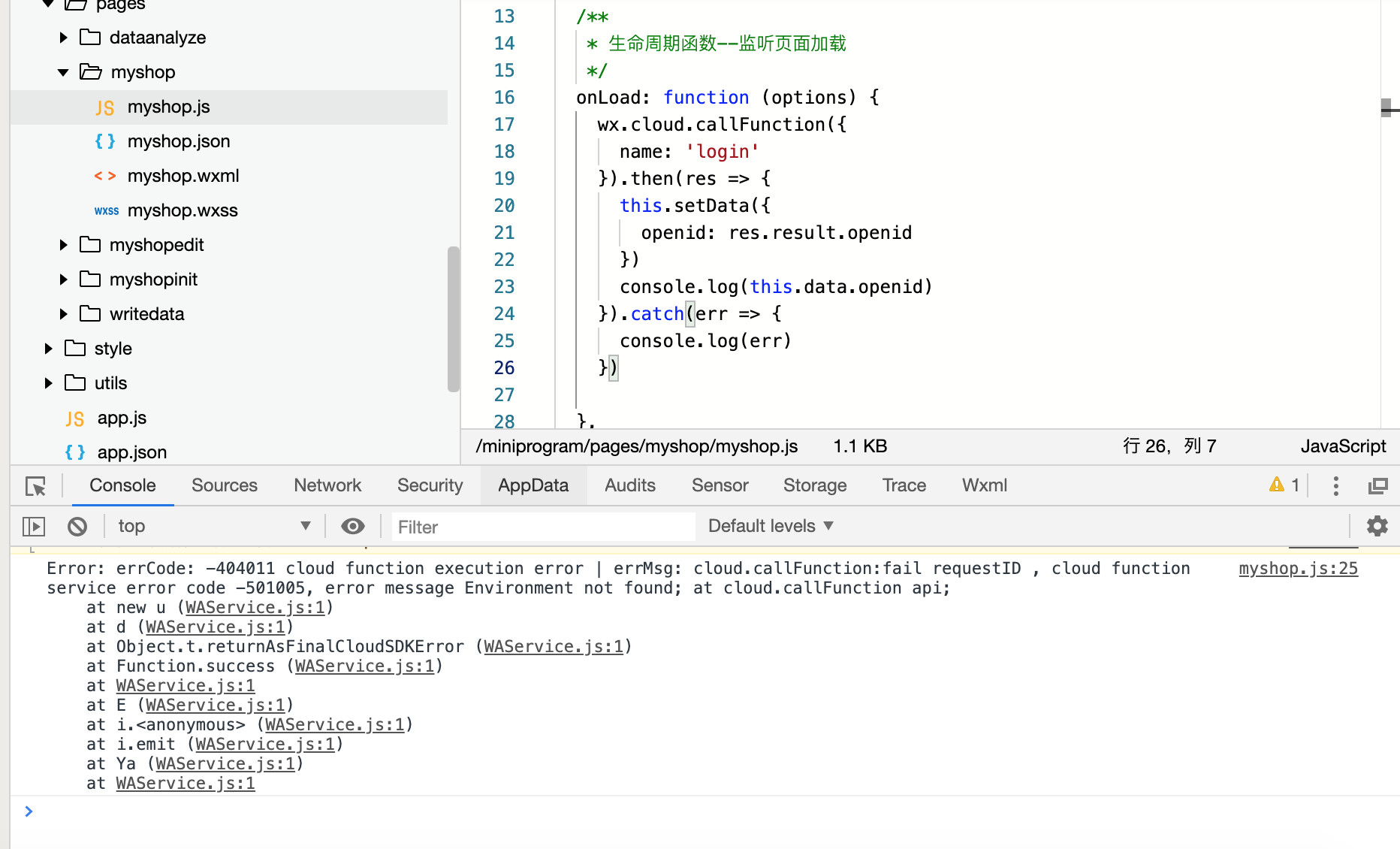Clear console with the ban icon
Viewport: 1400px width, 849px height.
77,527
